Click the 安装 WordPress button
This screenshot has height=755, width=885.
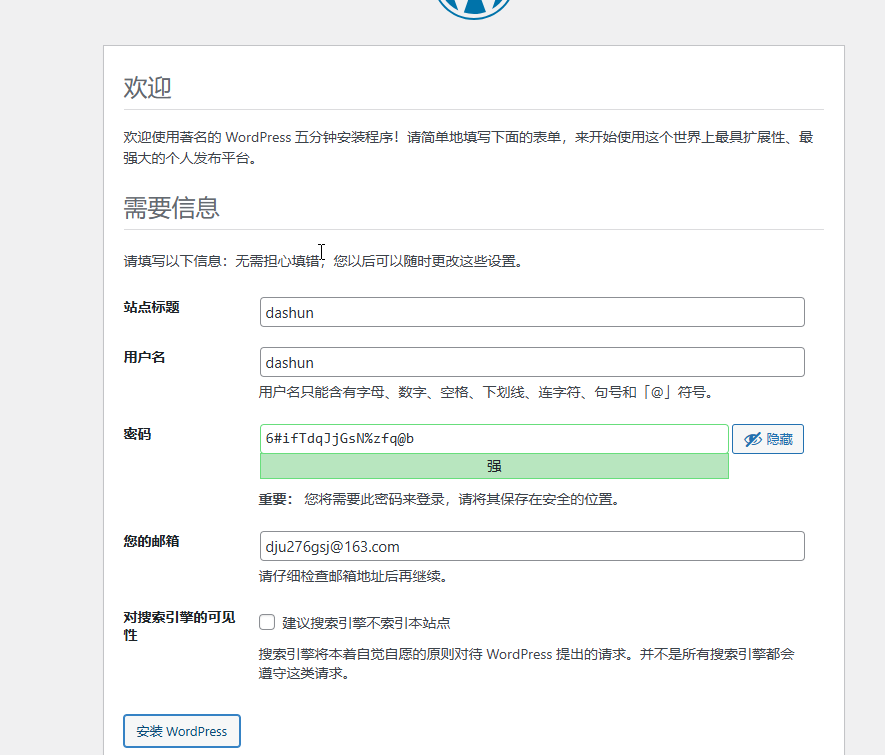coord(182,731)
